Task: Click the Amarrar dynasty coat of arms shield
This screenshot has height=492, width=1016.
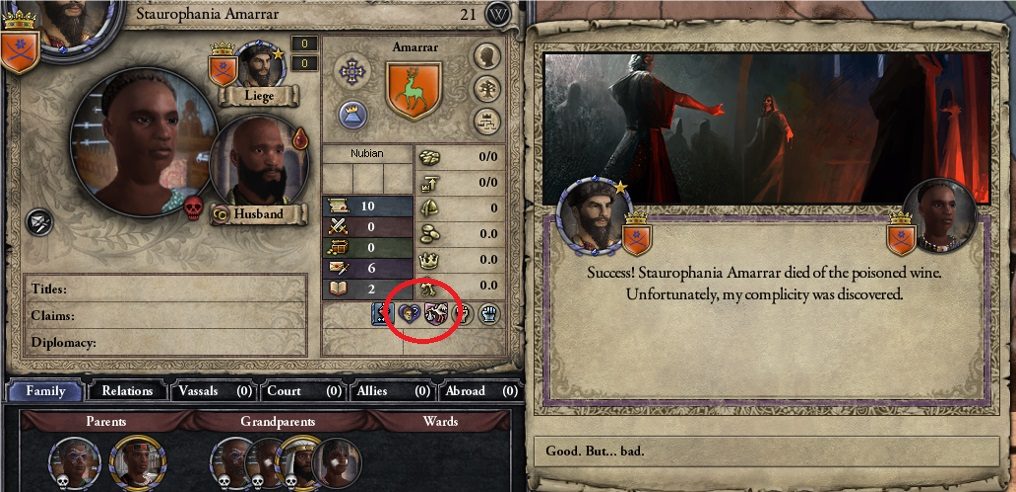Action: (x=414, y=89)
